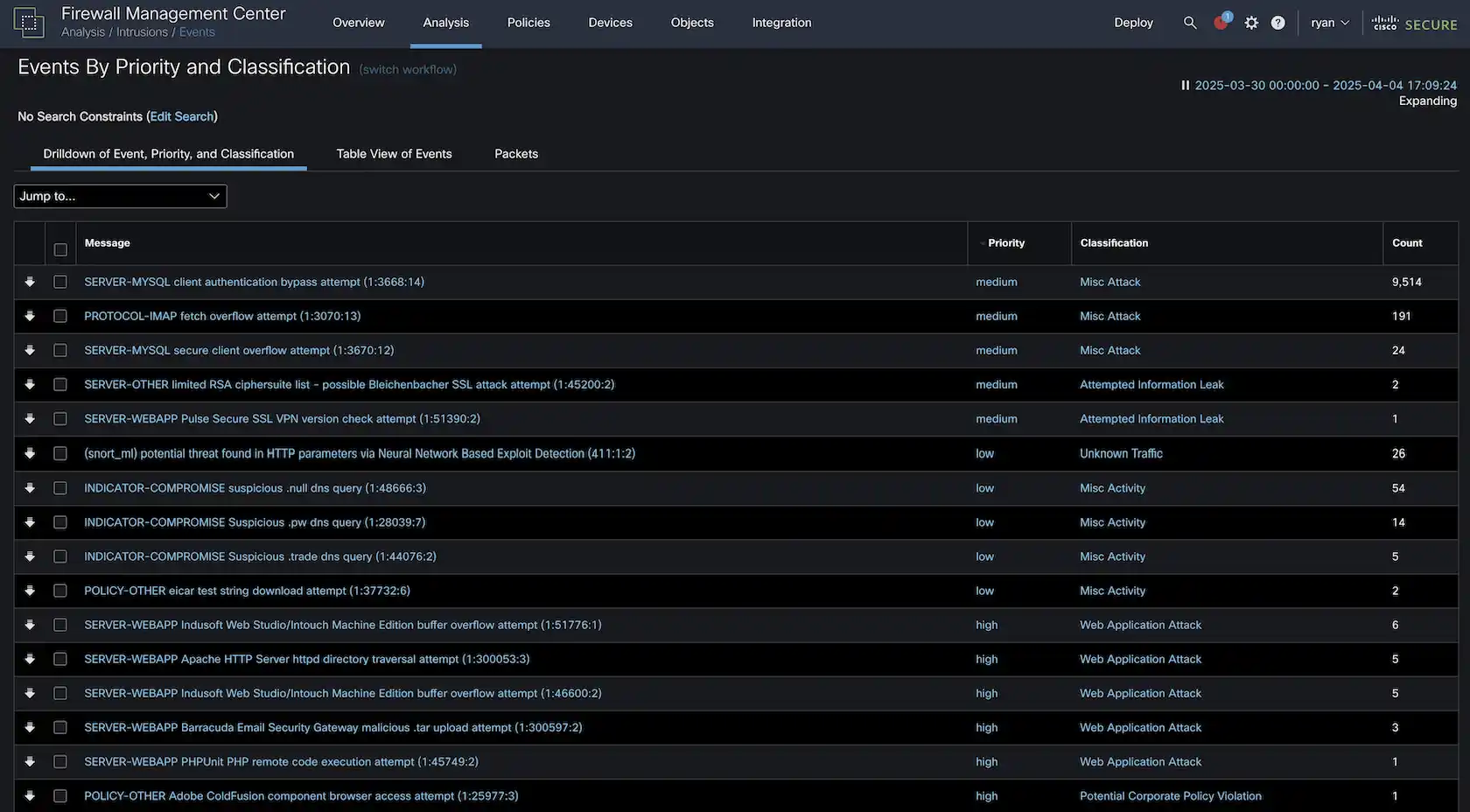Open drilldown arrow for SERVER-MYSQL authentication bypass
The height and width of the screenshot is (812, 1470).
(29, 282)
